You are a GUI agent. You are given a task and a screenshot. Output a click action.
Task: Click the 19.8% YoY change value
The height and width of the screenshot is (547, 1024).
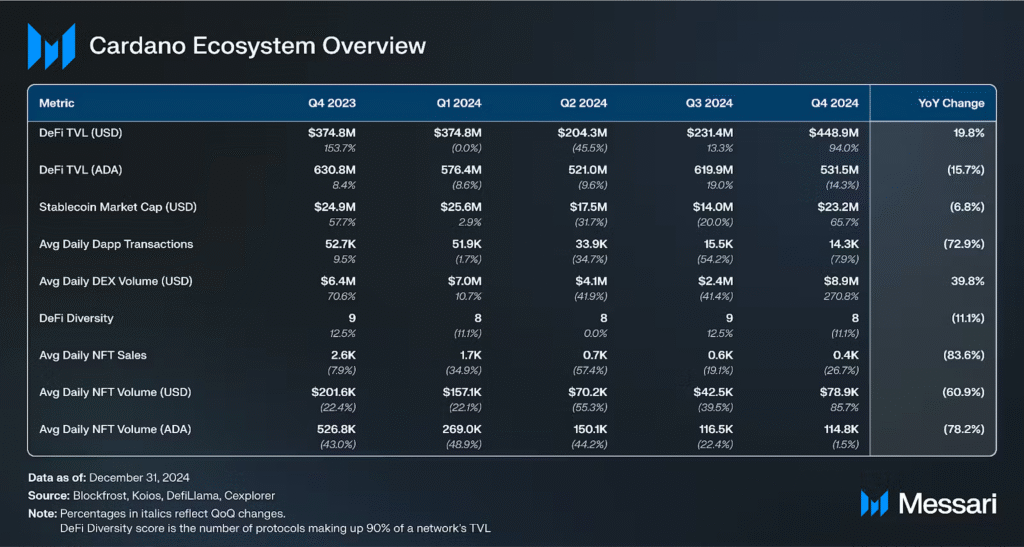(971, 133)
